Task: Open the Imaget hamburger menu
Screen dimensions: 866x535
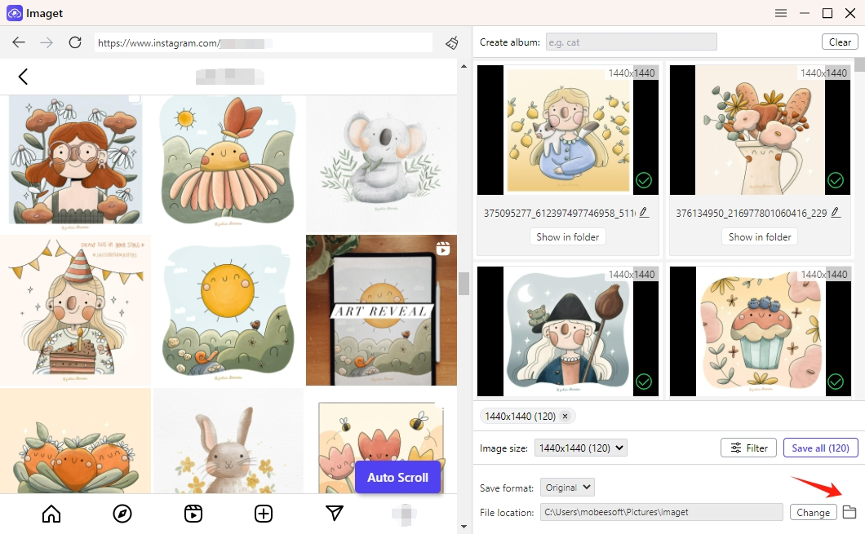Action: click(780, 13)
